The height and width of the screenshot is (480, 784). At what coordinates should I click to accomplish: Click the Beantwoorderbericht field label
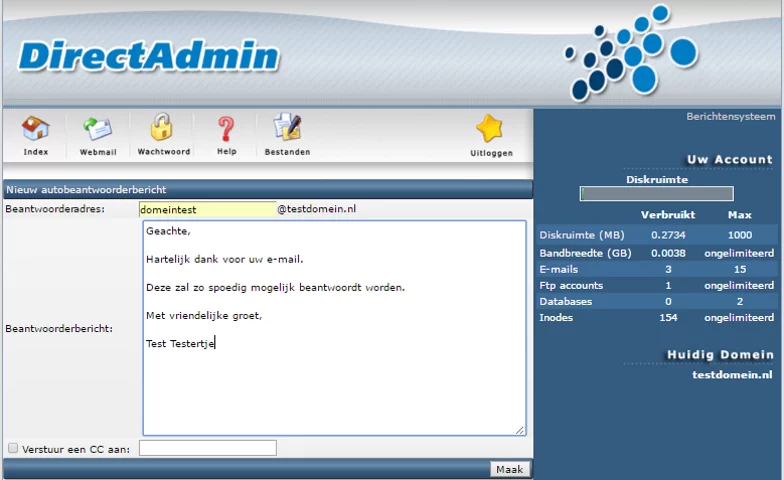click(x=59, y=328)
